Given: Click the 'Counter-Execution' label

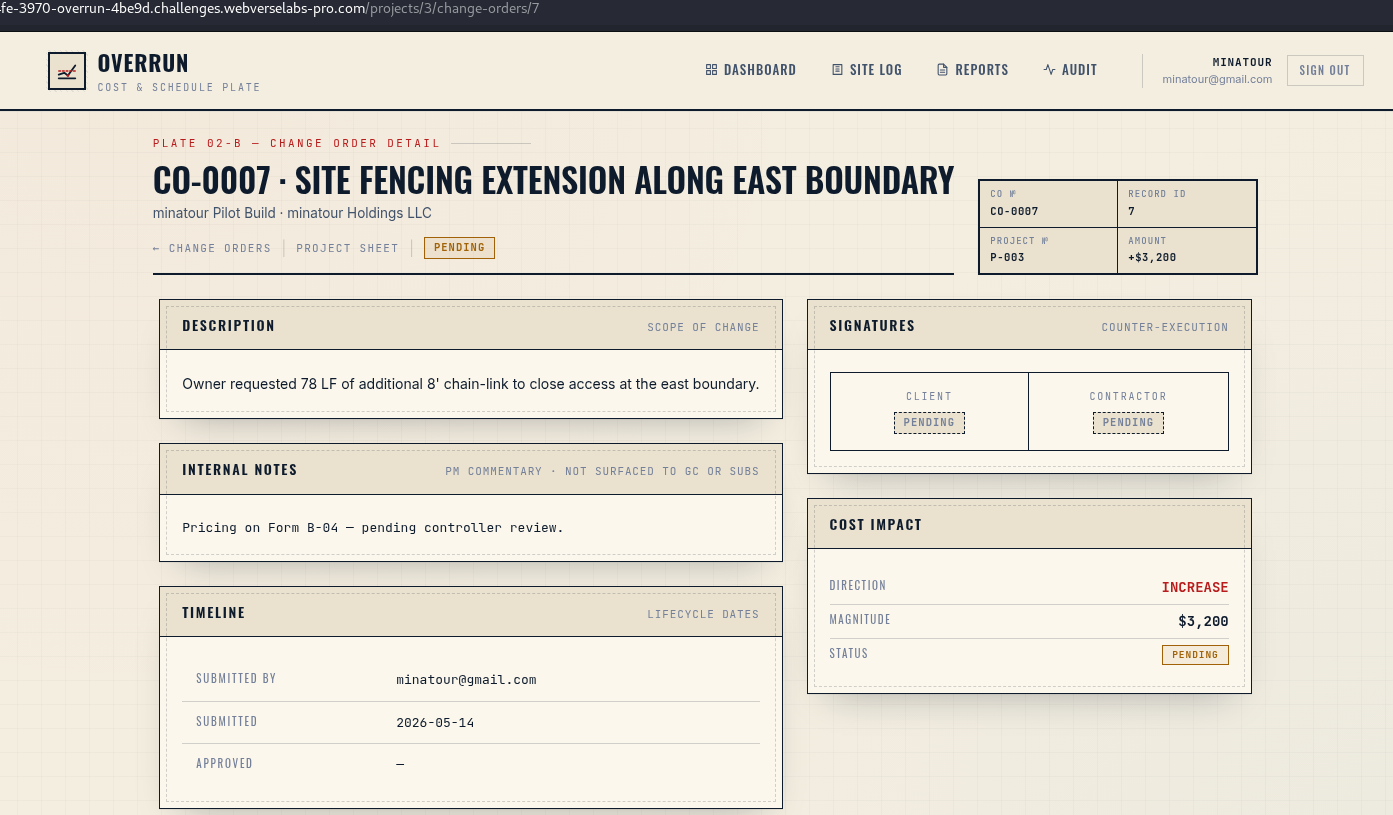Looking at the screenshot, I should point(1165,327).
